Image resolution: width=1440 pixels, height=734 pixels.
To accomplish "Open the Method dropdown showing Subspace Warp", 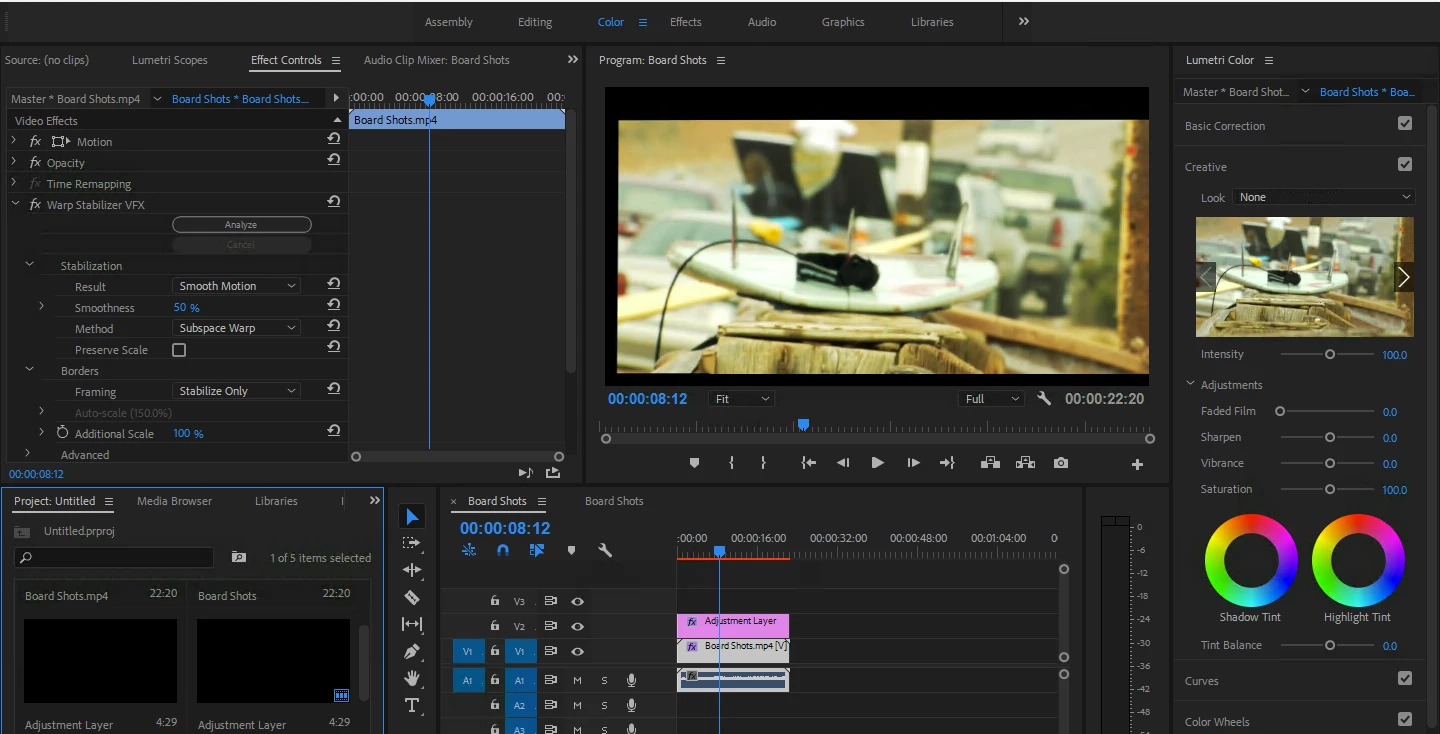I will 237,328.
